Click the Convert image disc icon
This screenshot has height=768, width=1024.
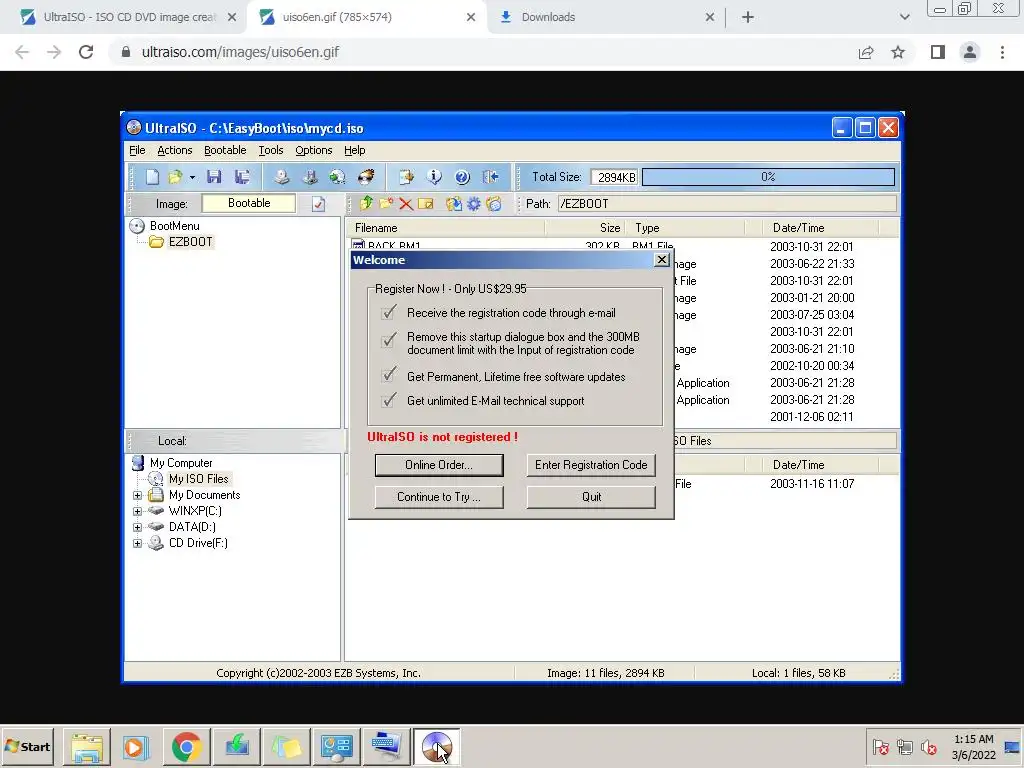[x=338, y=177]
